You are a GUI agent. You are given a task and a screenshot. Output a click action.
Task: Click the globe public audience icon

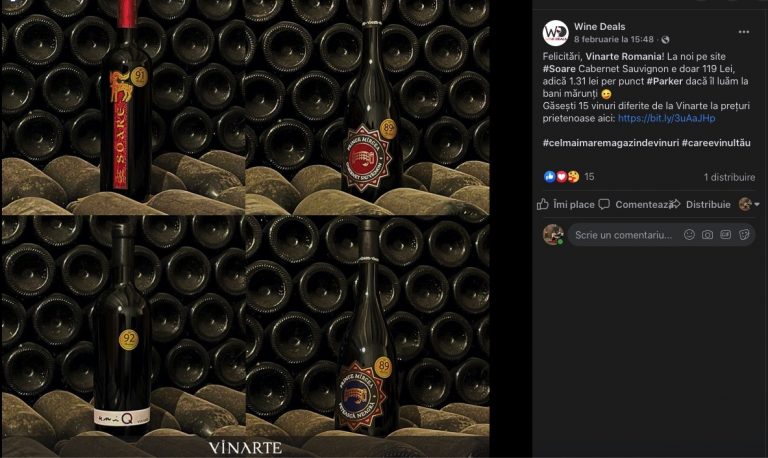pyautogui.click(x=665, y=39)
